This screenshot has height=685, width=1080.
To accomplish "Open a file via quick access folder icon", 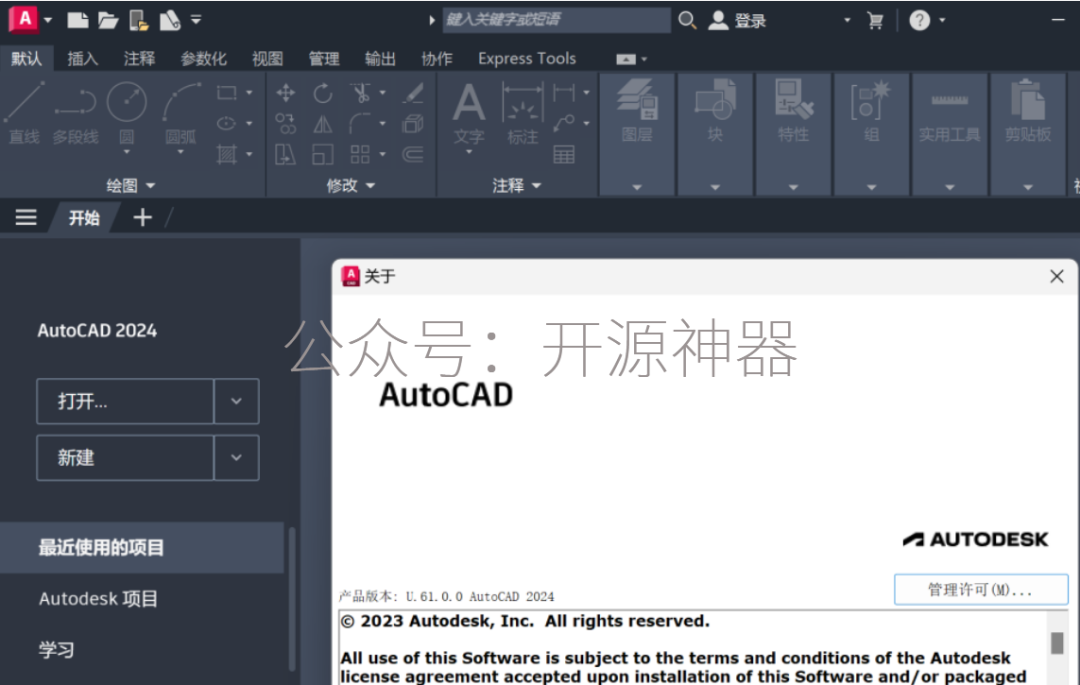I will click(x=108, y=20).
